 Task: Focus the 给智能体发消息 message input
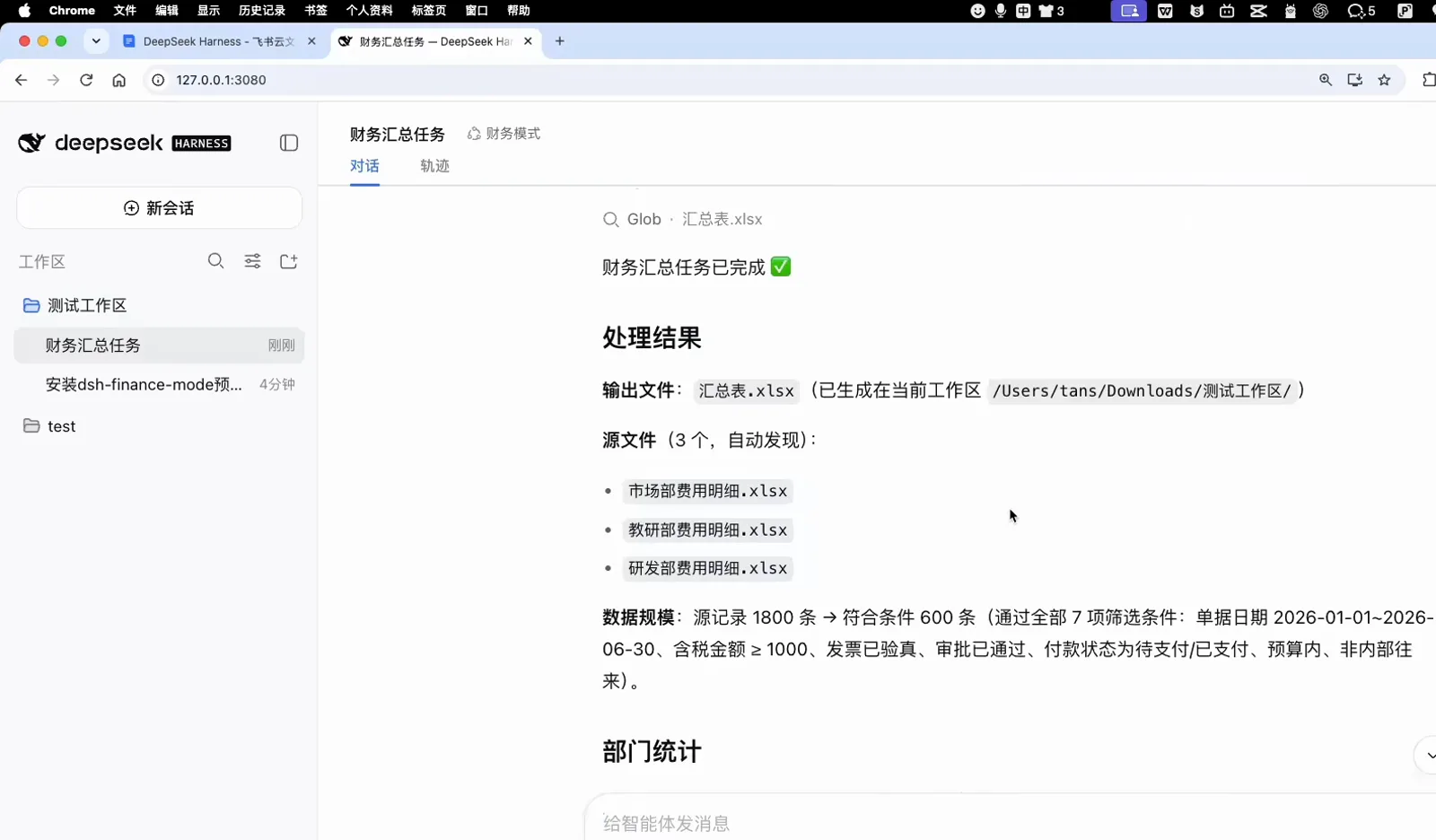tap(1010, 823)
